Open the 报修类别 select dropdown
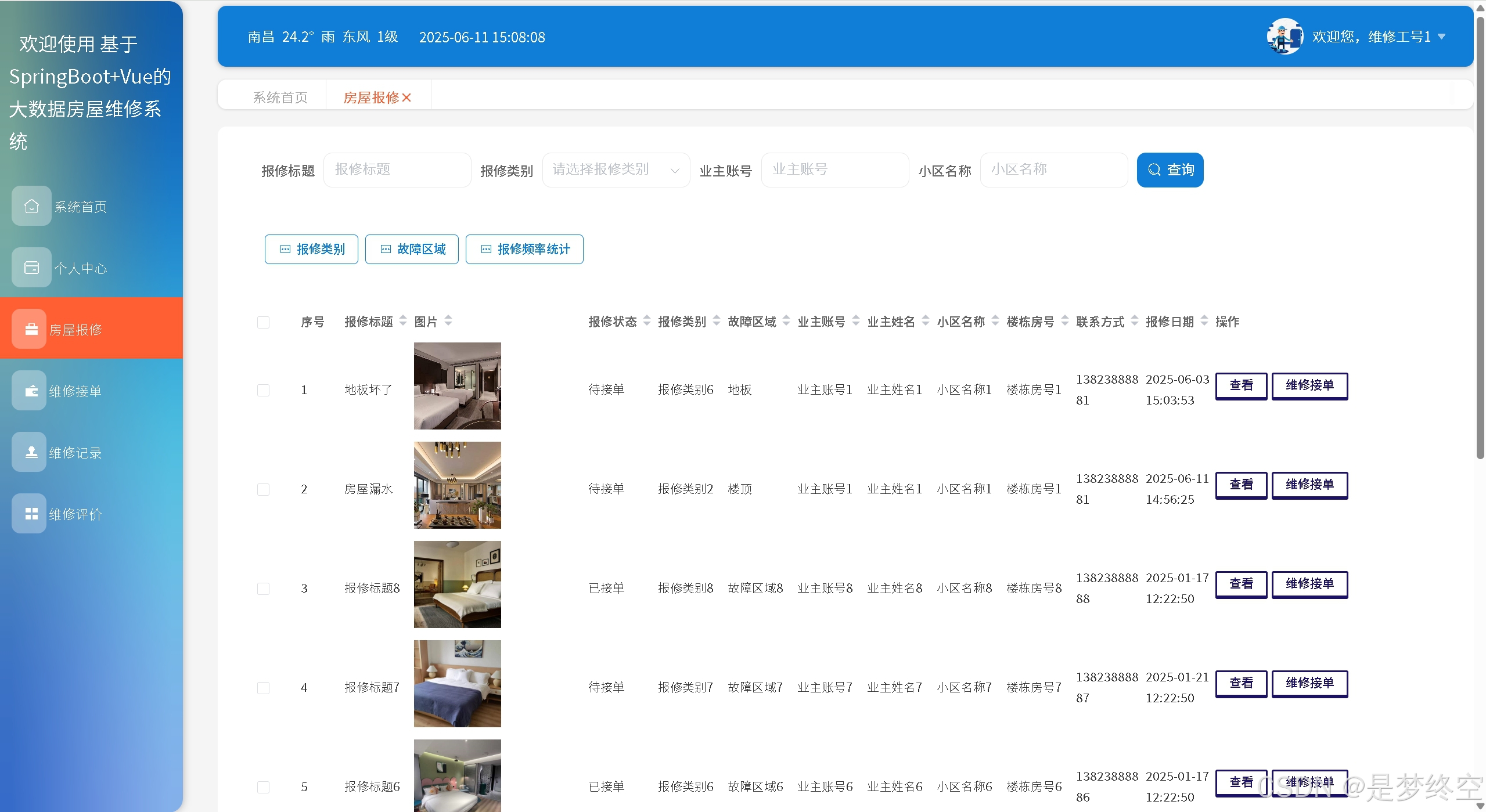Screen dimensions: 1486x812 tap(616, 170)
